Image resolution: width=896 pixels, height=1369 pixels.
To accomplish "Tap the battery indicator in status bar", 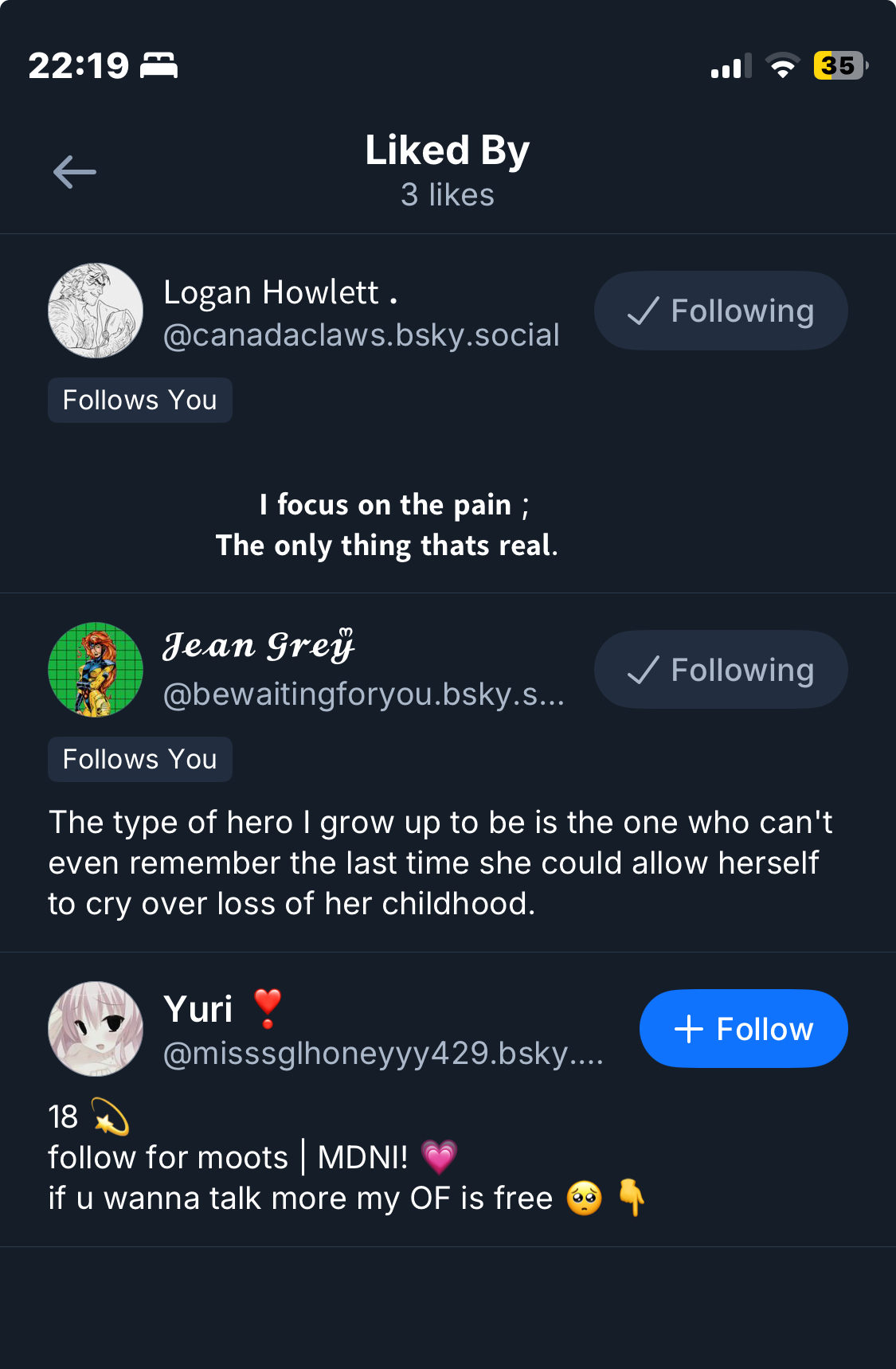I will 839,65.
